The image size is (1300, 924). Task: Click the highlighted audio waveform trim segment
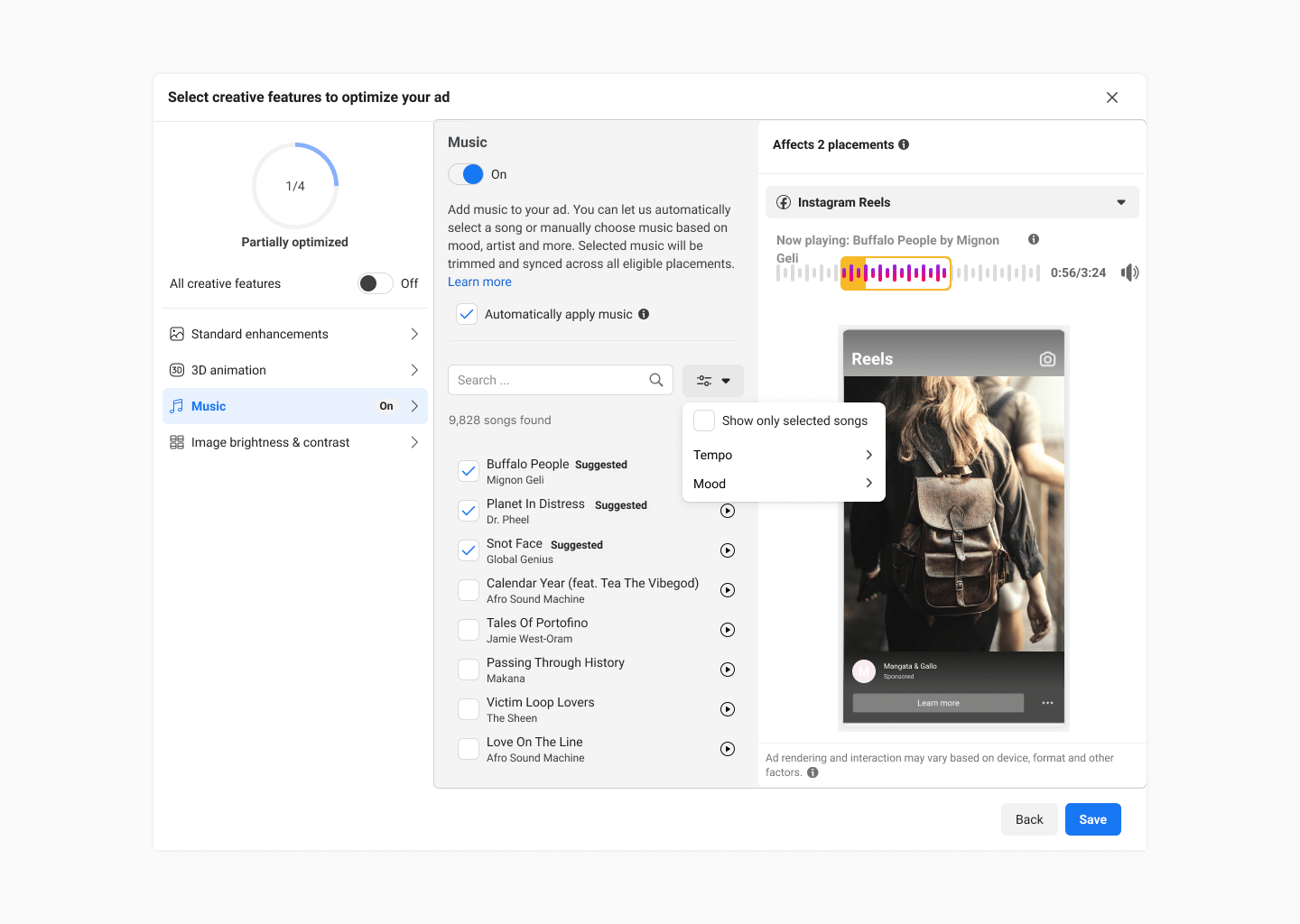896,273
